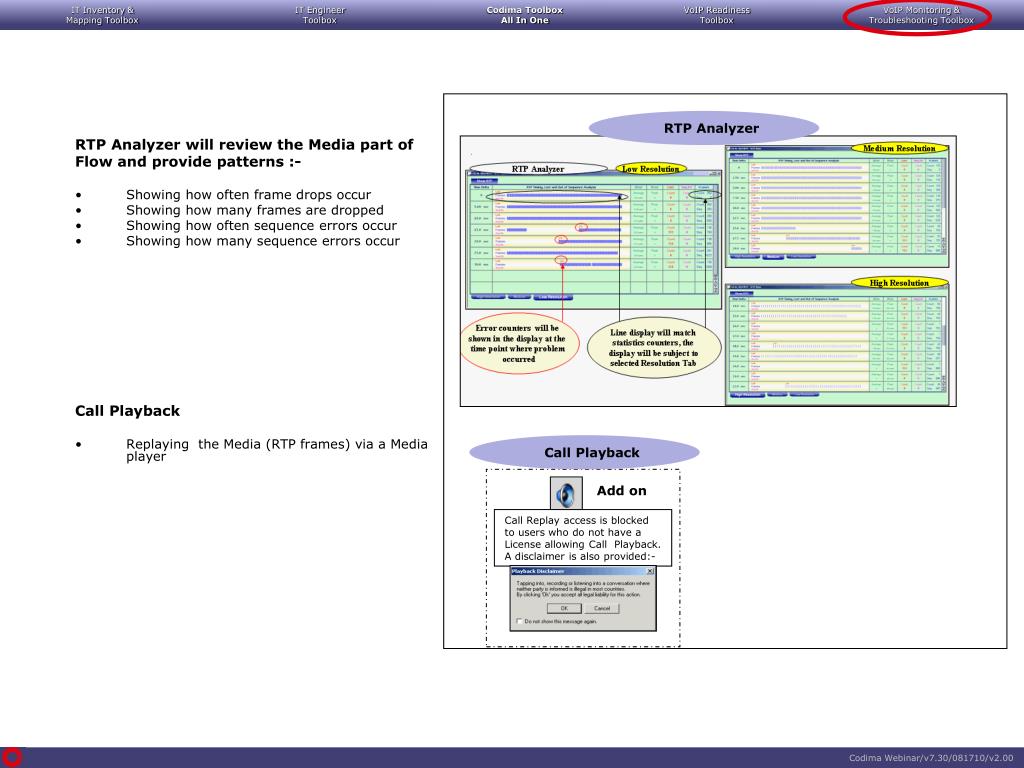Click the yellow 'Medium Resolution' label
1024x768 pixels.
pyautogui.click(x=899, y=148)
